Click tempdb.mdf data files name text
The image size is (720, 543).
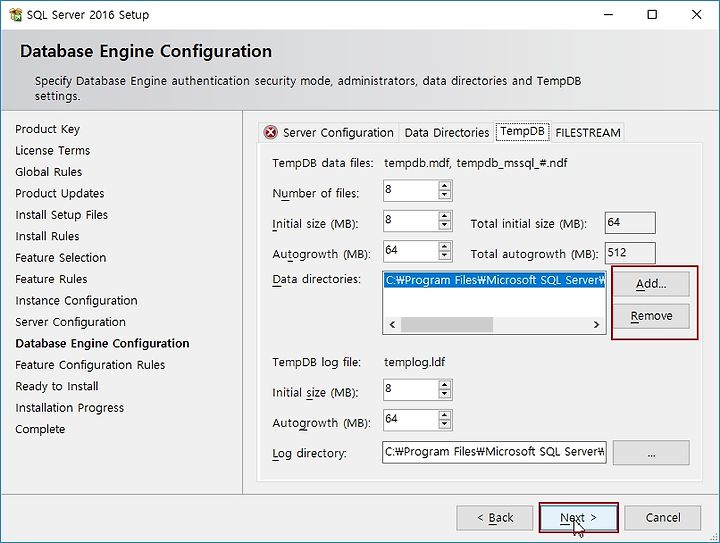tap(475, 163)
